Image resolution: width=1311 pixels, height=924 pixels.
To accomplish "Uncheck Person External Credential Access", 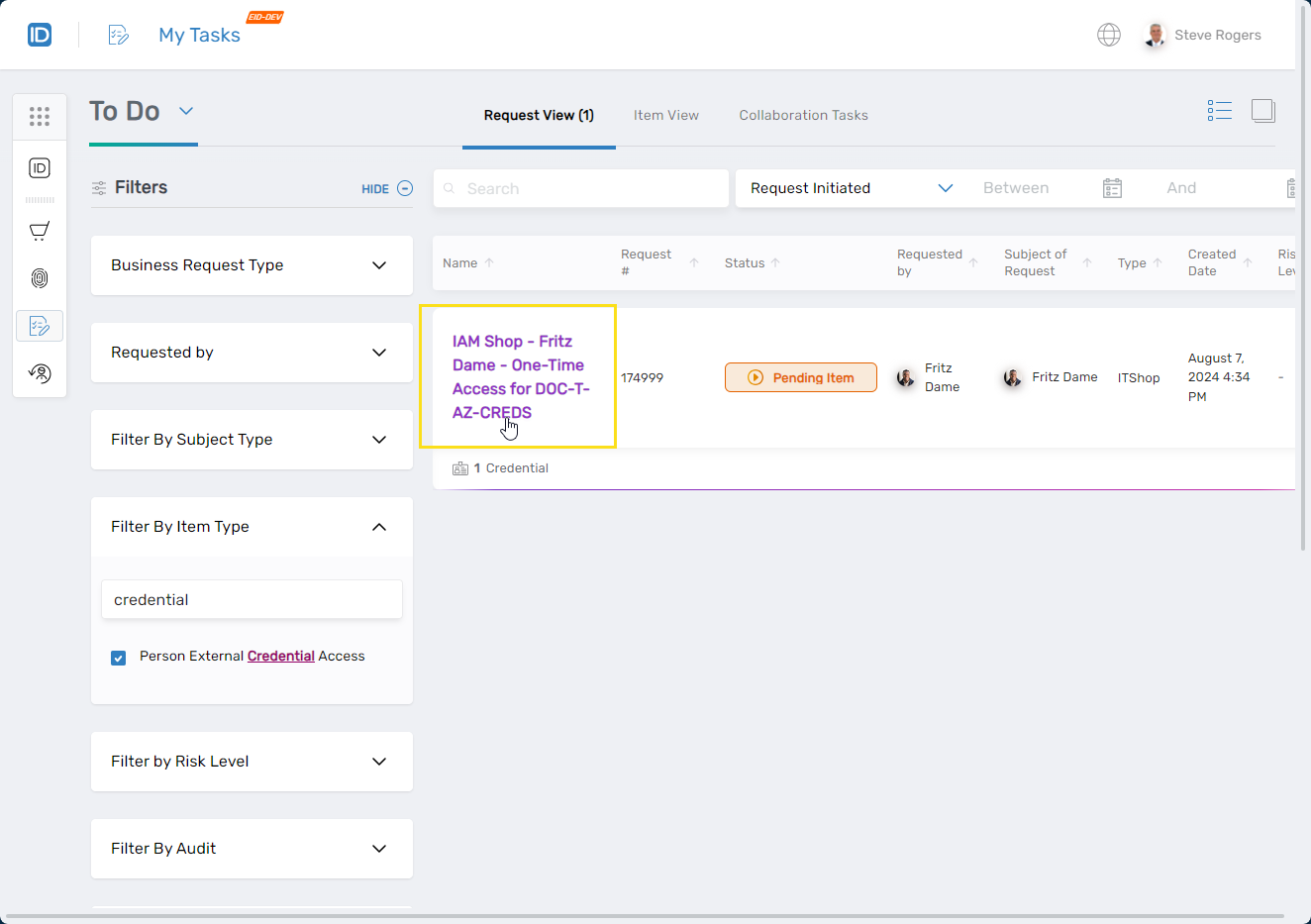I will pos(119,658).
